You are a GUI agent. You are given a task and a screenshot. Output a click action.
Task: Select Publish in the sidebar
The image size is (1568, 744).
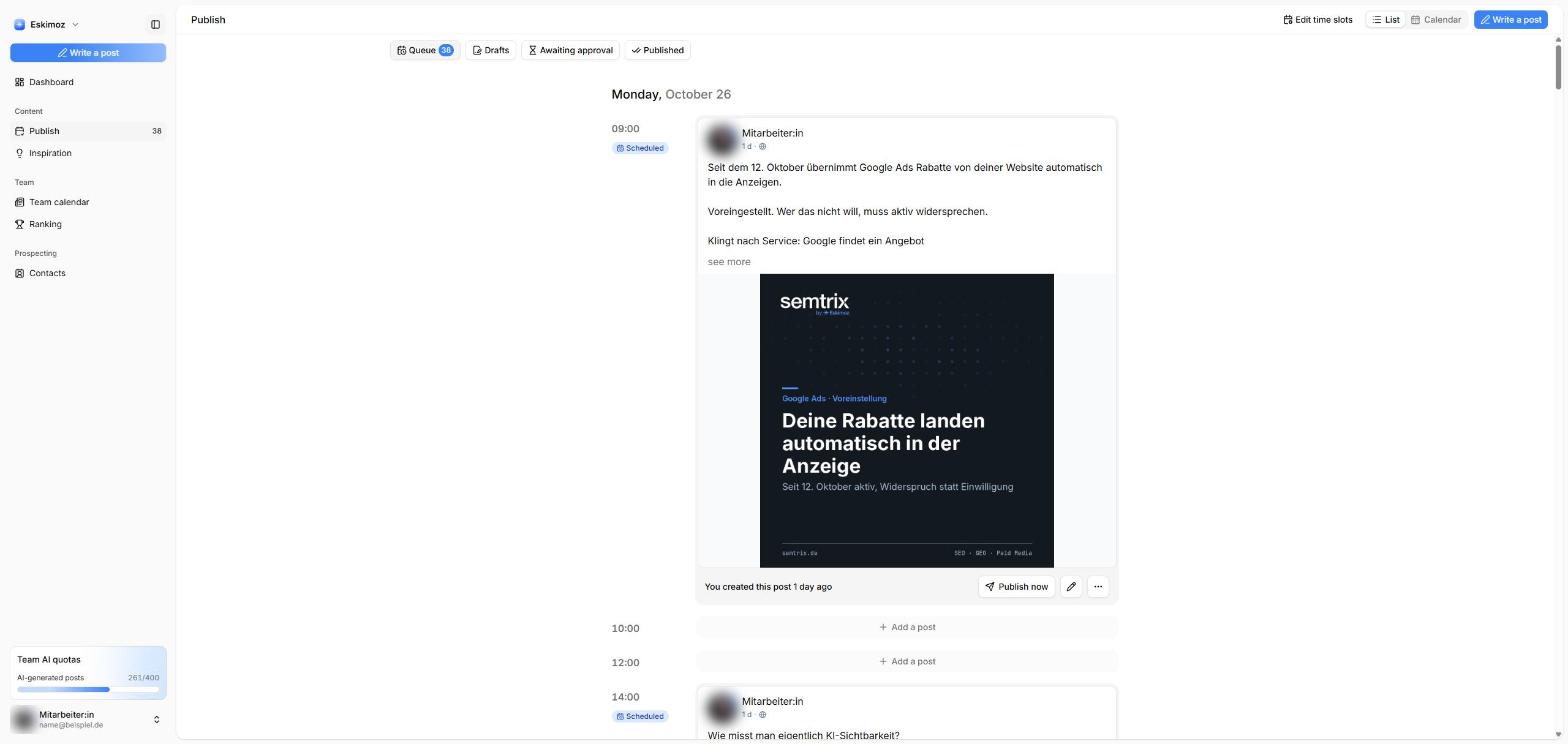[x=88, y=131]
